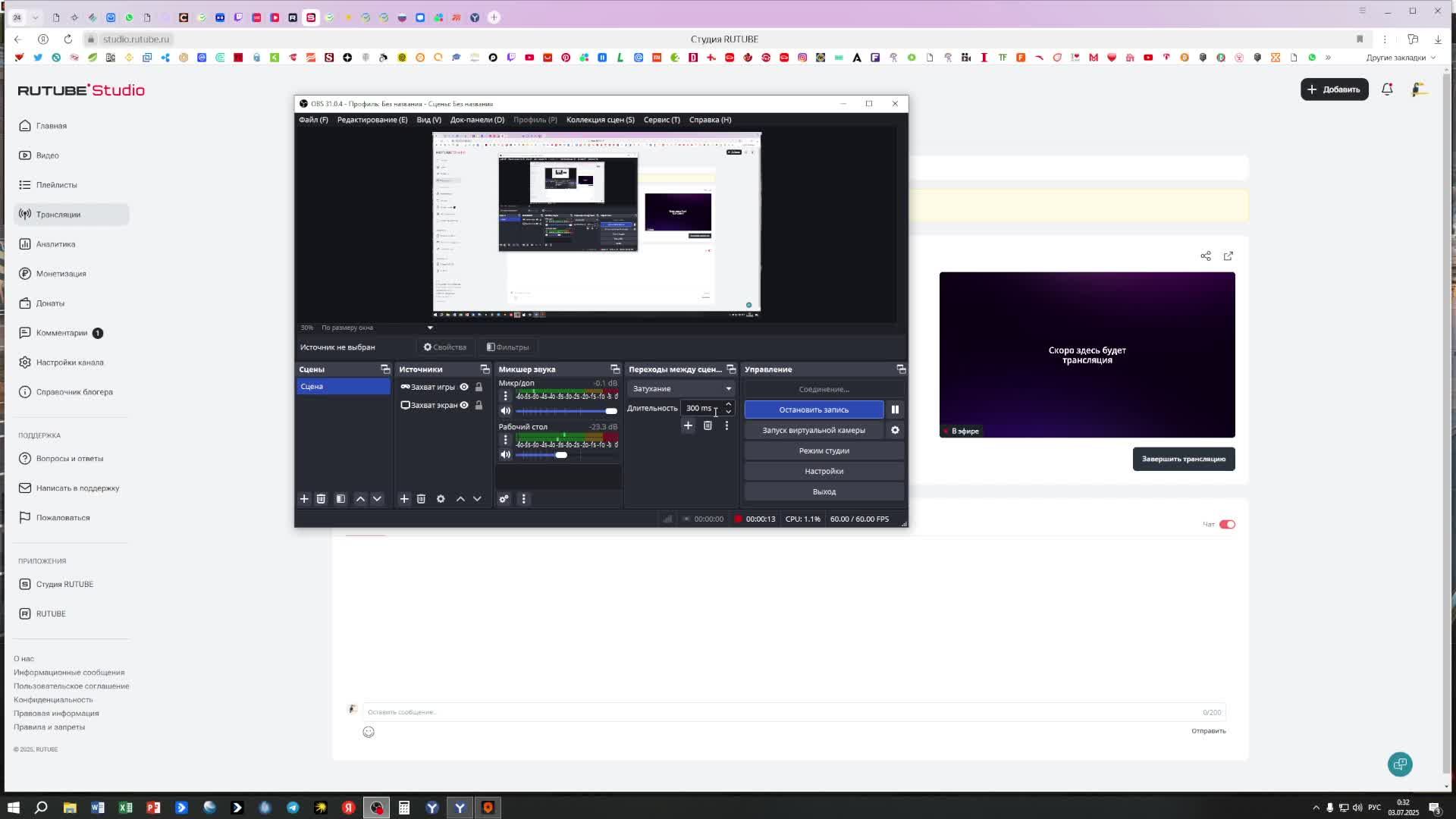The width and height of the screenshot is (1456, 819).
Task: Open audio mixer menu dots at panel bottom
Action: (x=523, y=499)
